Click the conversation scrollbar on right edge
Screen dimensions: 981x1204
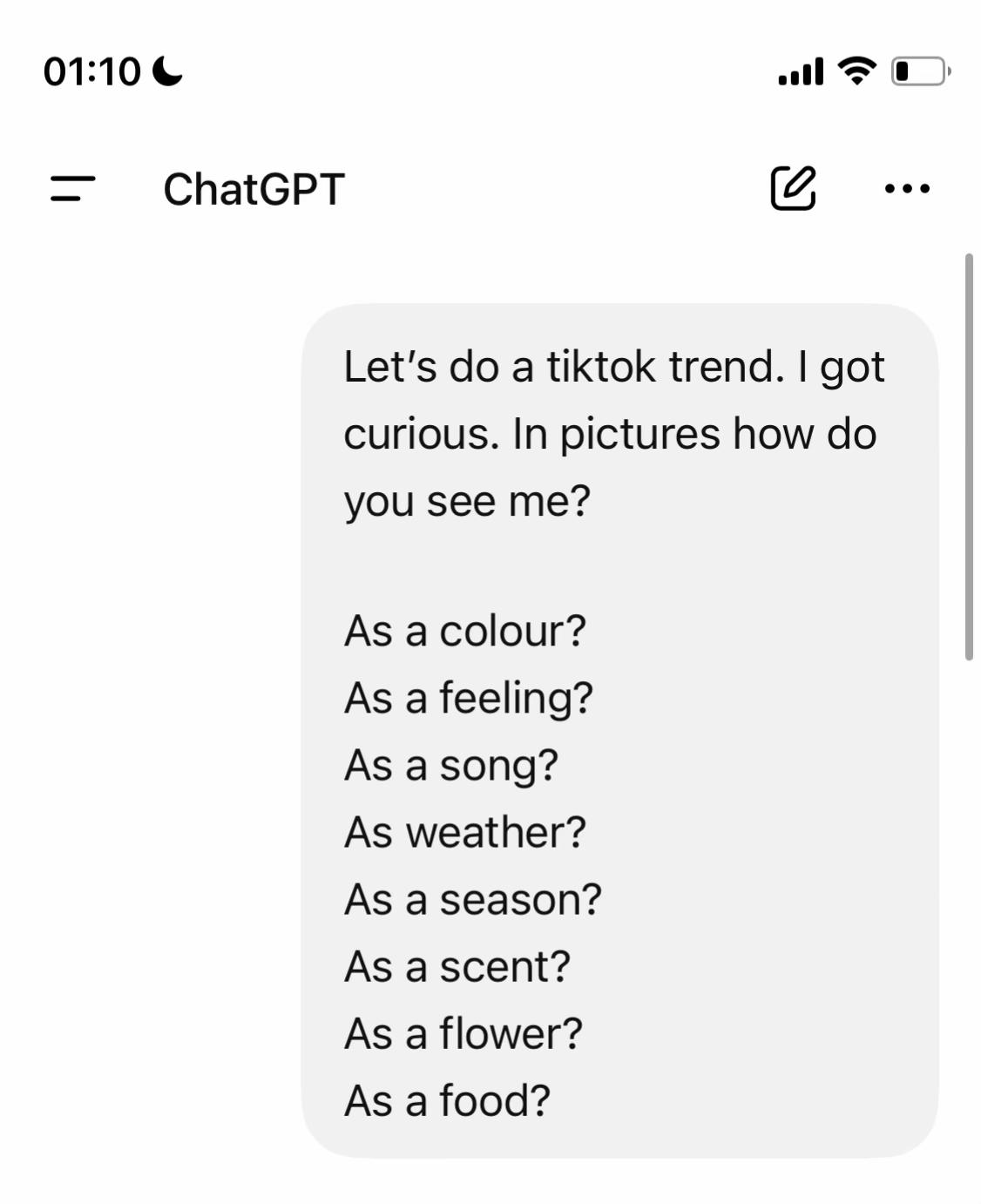pyautogui.click(x=969, y=457)
